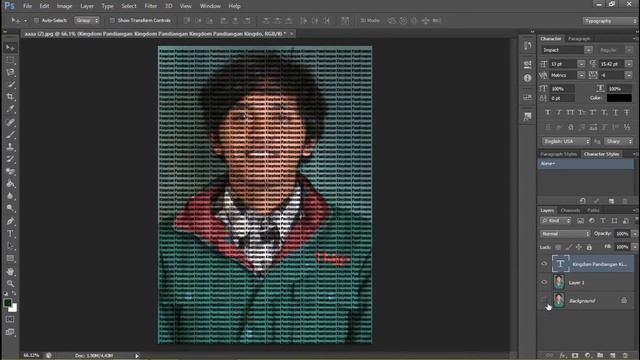
Task: Toggle Faux Bold in Character panel
Action: click(x=548, y=113)
